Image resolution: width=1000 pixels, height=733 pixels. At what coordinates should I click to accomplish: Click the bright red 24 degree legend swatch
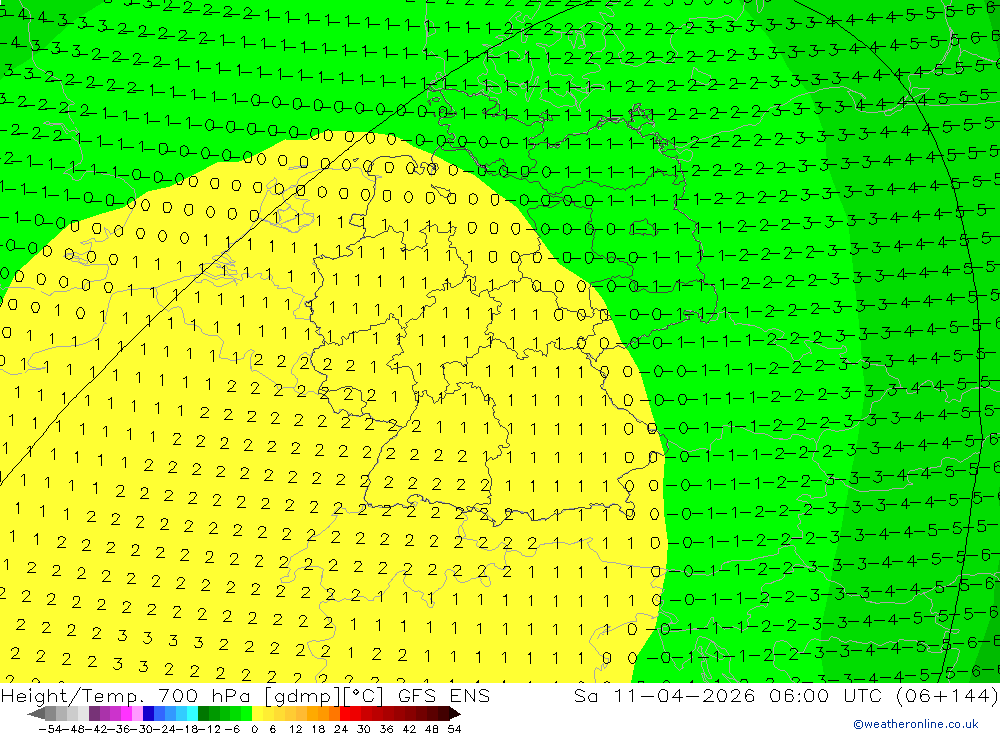coord(344,713)
